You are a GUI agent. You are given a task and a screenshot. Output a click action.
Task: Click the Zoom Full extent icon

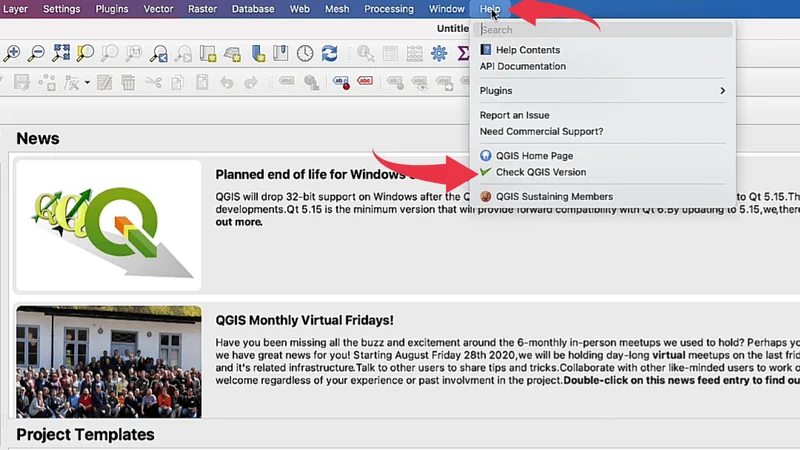tap(61, 53)
